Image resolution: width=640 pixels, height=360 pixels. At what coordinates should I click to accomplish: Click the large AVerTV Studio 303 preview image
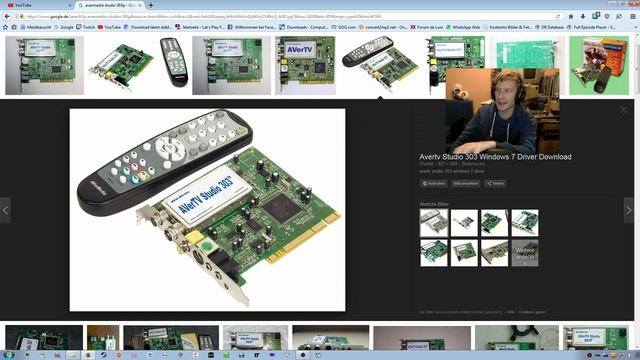tap(207, 210)
